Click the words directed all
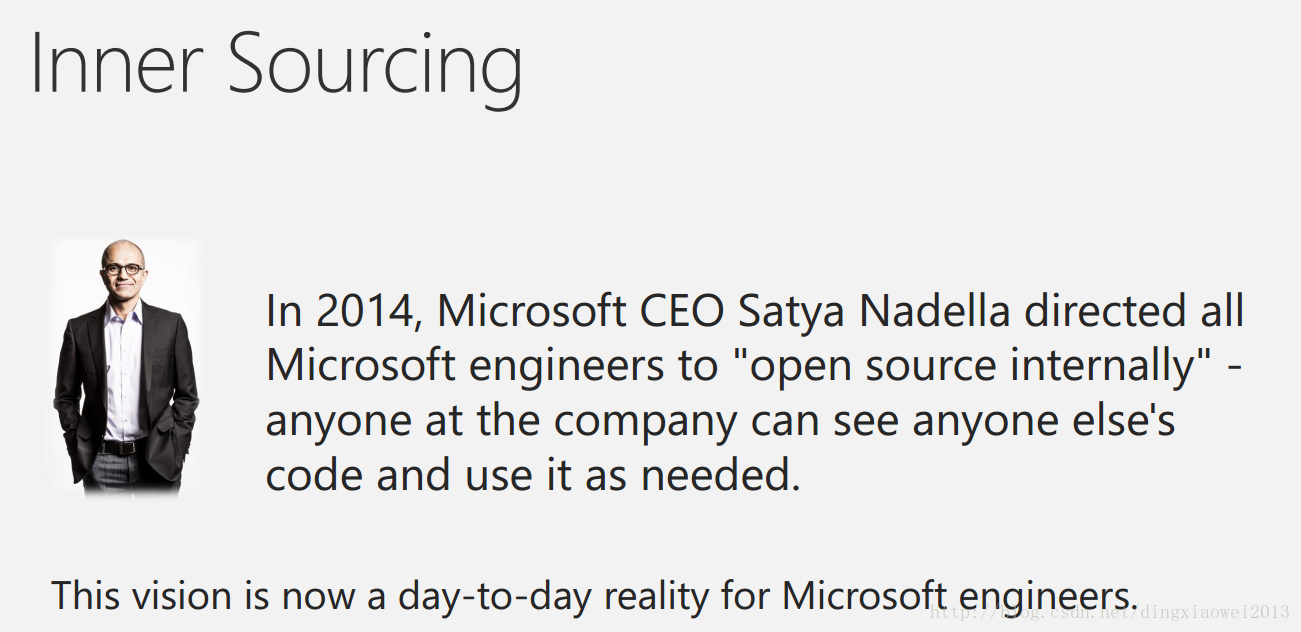 click(x=1135, y=312)
